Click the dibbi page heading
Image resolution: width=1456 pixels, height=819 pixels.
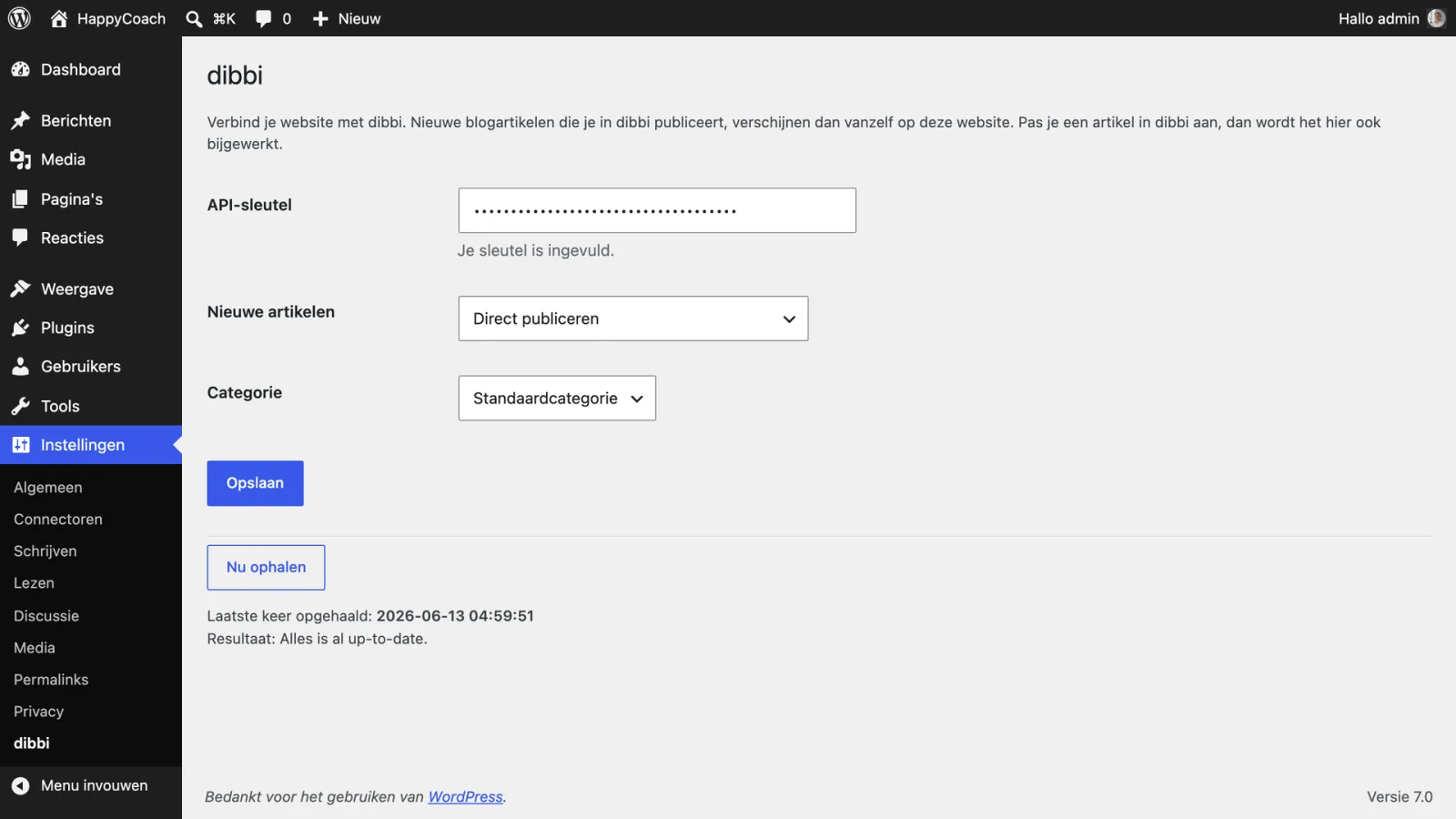235,75
